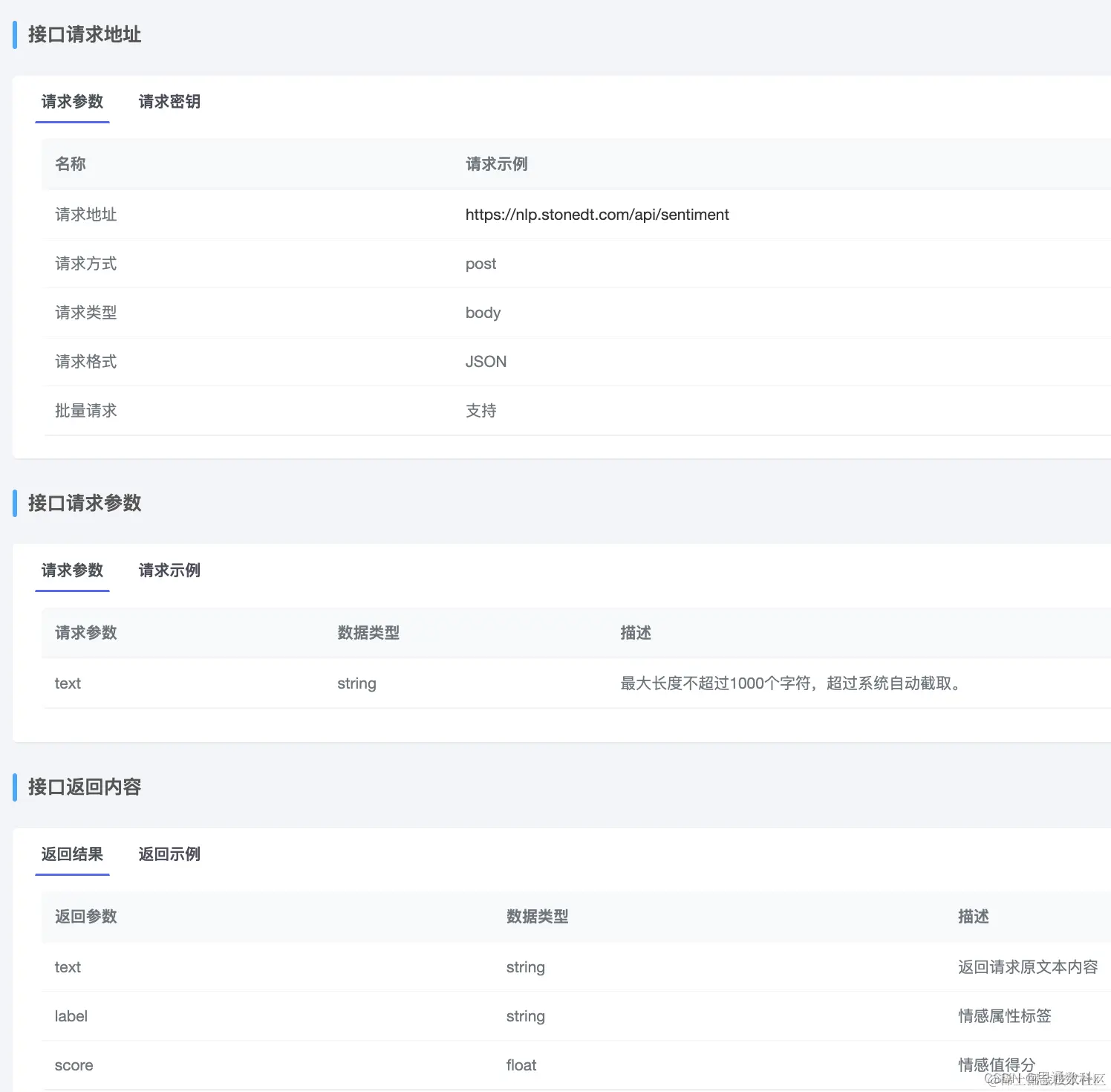Screen dimensions: 1111x1092
Task: Click the 数据类型 header in the return table
Action: click(537, 917)
